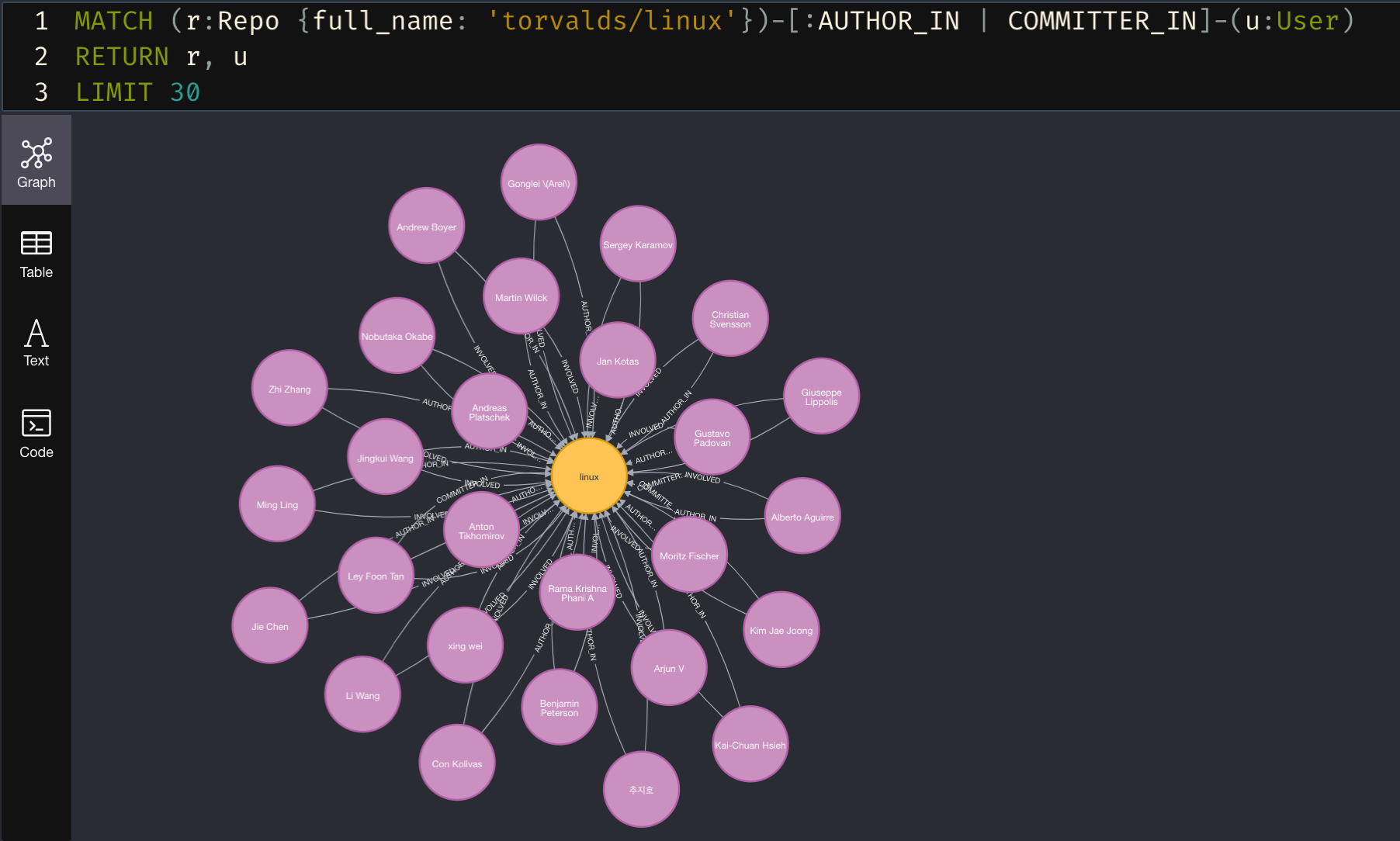This screenshot has height=841, width=1400.
Task: Select the Nobutaka Okabe node
Action: (397, 335)
